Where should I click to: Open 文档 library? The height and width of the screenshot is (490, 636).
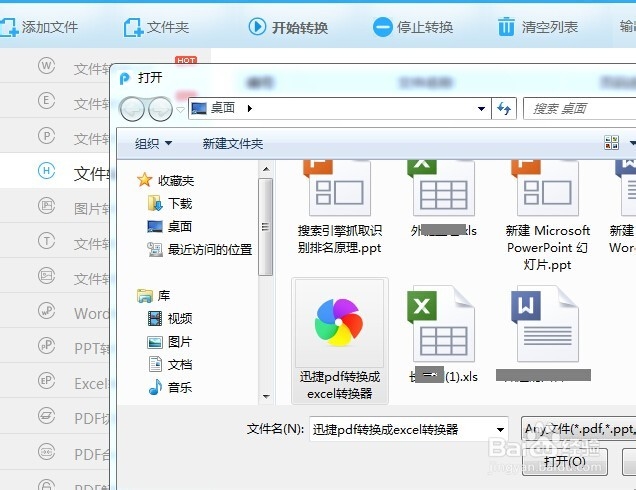pyautogui.click(x=170, y=365)
